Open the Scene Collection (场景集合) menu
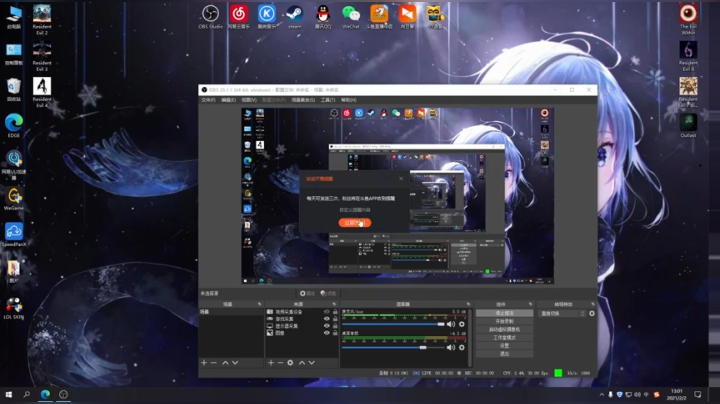This screenshot has width=720, height=404. tap(303, 100)
